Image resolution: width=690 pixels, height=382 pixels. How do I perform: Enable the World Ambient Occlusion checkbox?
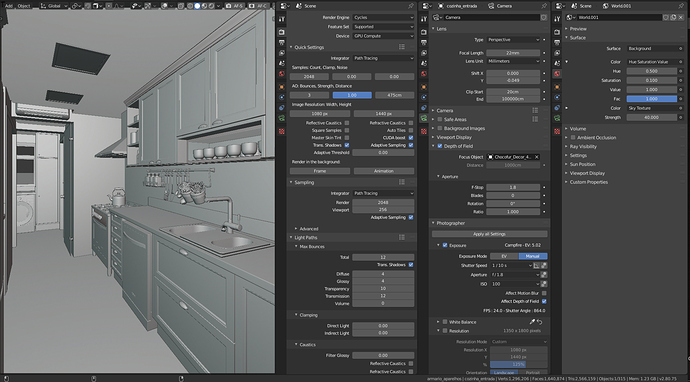(573, 137)
